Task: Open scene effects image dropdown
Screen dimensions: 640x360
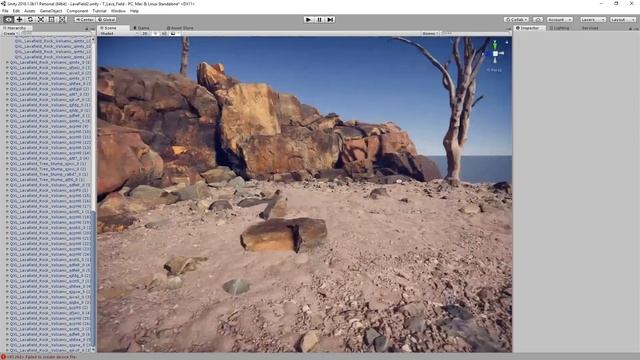Action: (175, 33)
